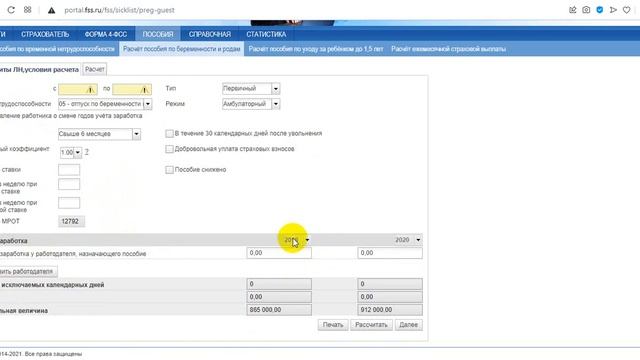Switch to 'Расчёт пособия по уходу за ребёнком' tab
The width and height of the screenshot is (640, 360).
[316, 49]
